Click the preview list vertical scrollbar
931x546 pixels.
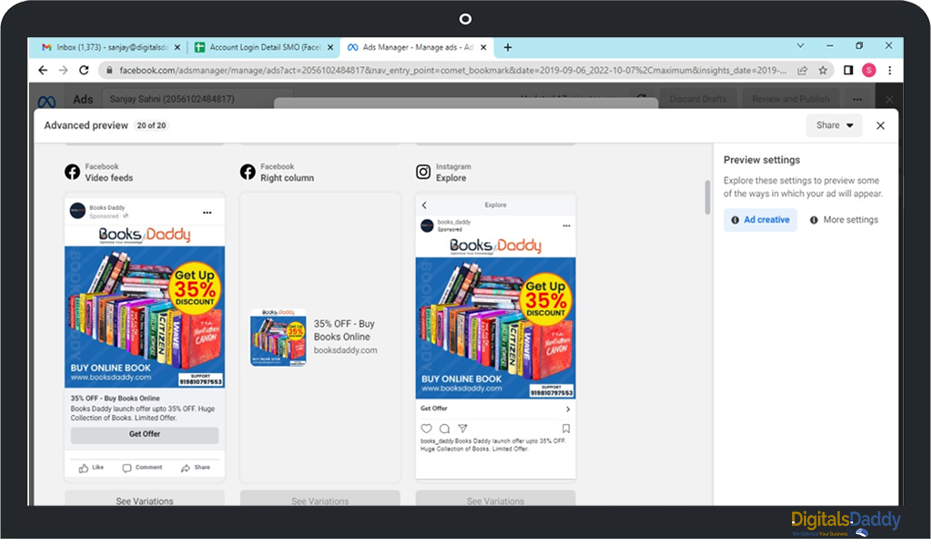tap(707, 197)
